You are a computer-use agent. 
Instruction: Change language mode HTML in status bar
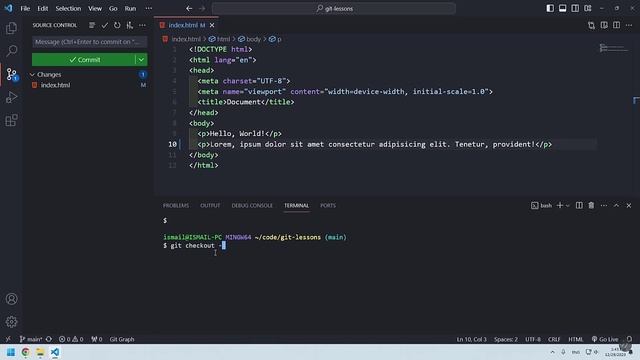[576, 339]
